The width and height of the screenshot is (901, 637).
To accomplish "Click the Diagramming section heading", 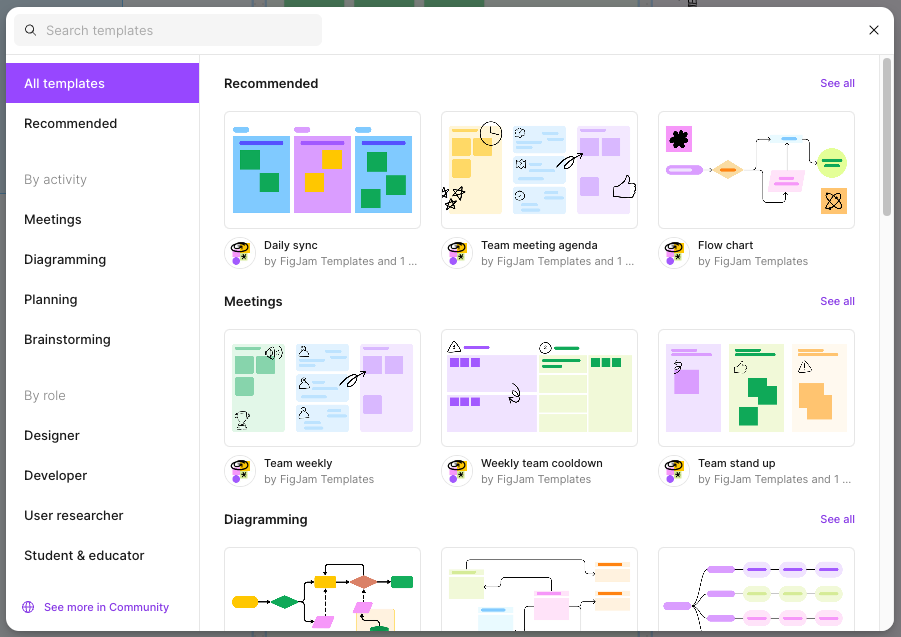I will coord(265,519).
